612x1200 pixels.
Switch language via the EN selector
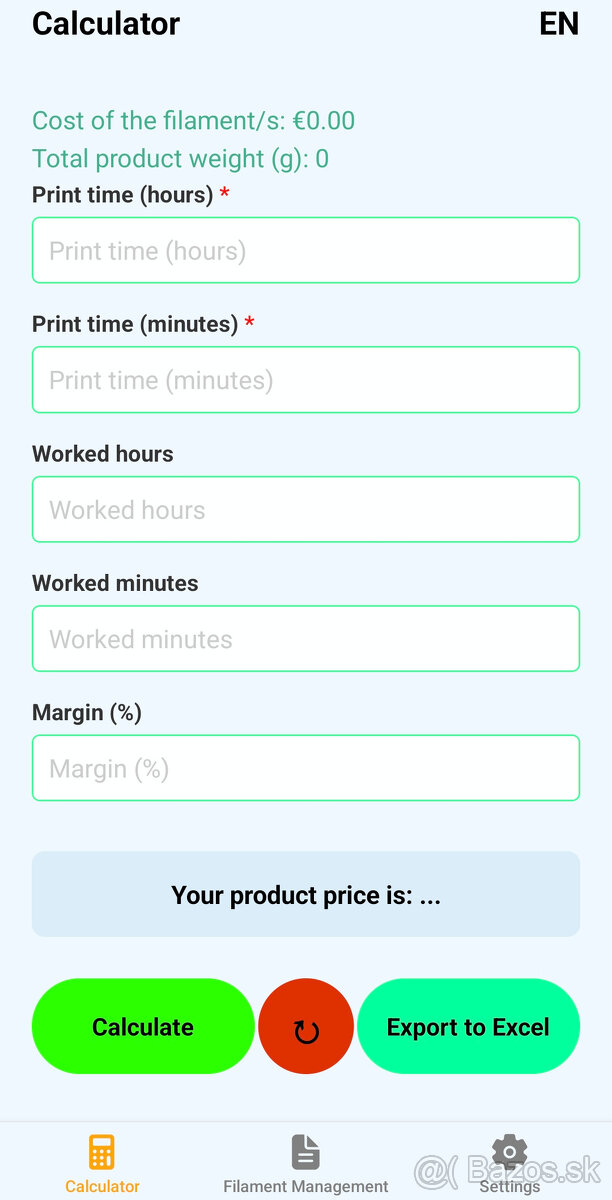tap(558, 24)
